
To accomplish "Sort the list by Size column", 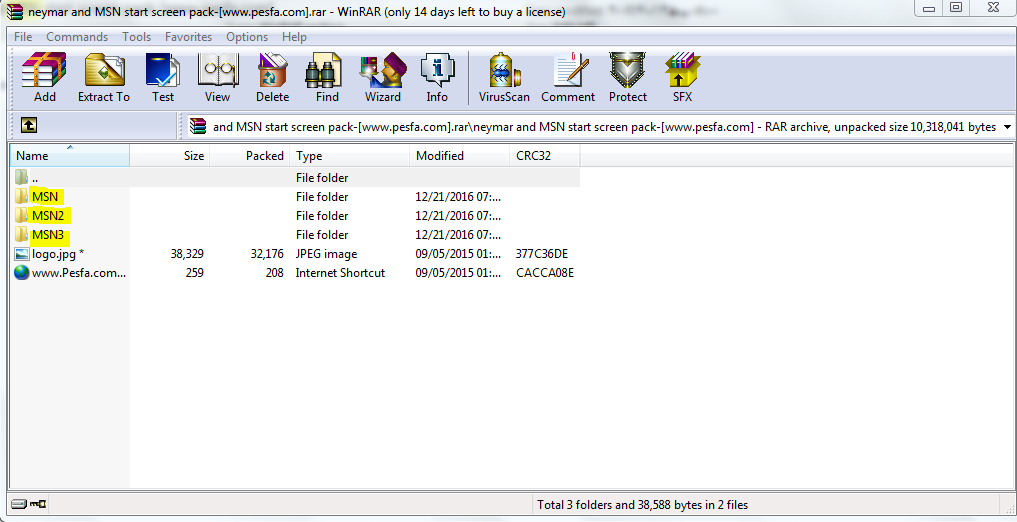I will [169, 156].
